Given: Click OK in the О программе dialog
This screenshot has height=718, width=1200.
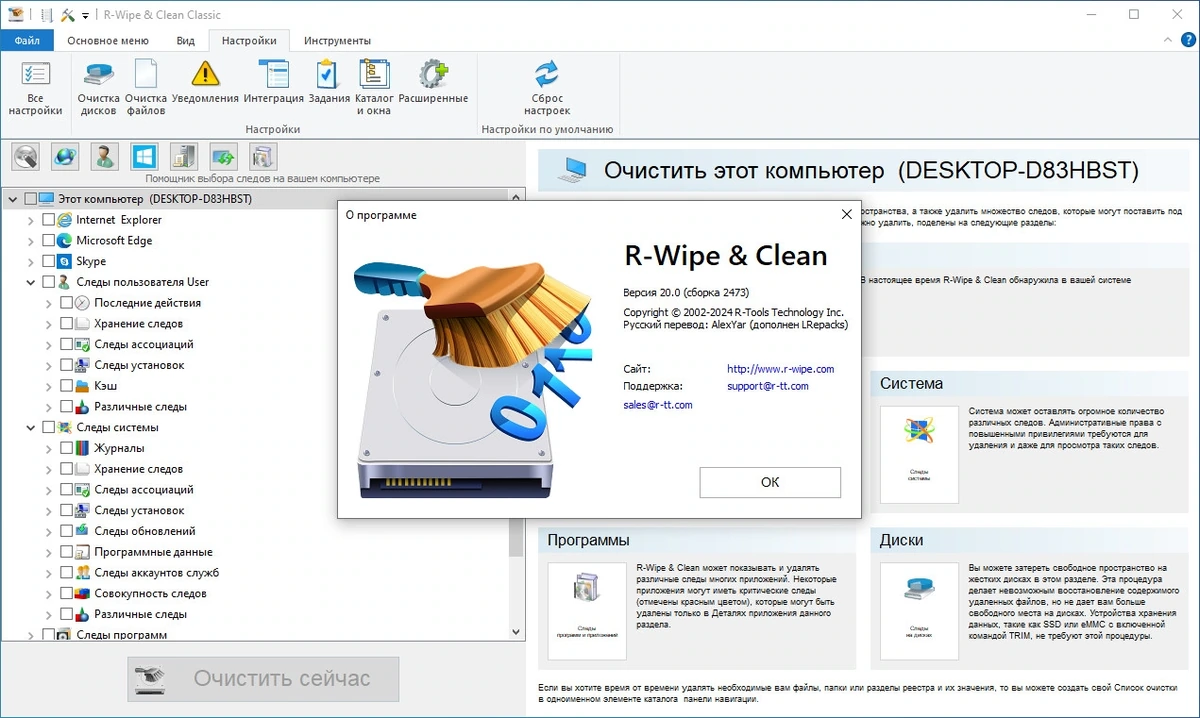Looking at the screenshot, I should click(770, 482).
